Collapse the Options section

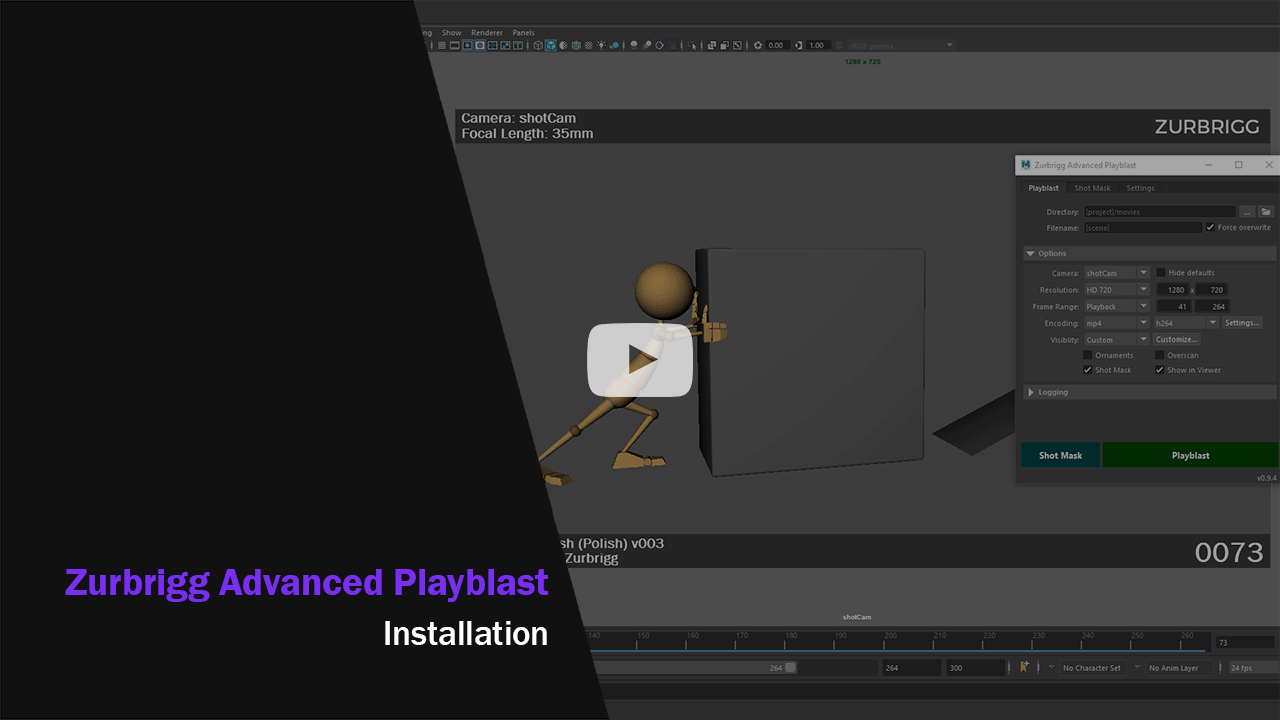point(1031,253)
